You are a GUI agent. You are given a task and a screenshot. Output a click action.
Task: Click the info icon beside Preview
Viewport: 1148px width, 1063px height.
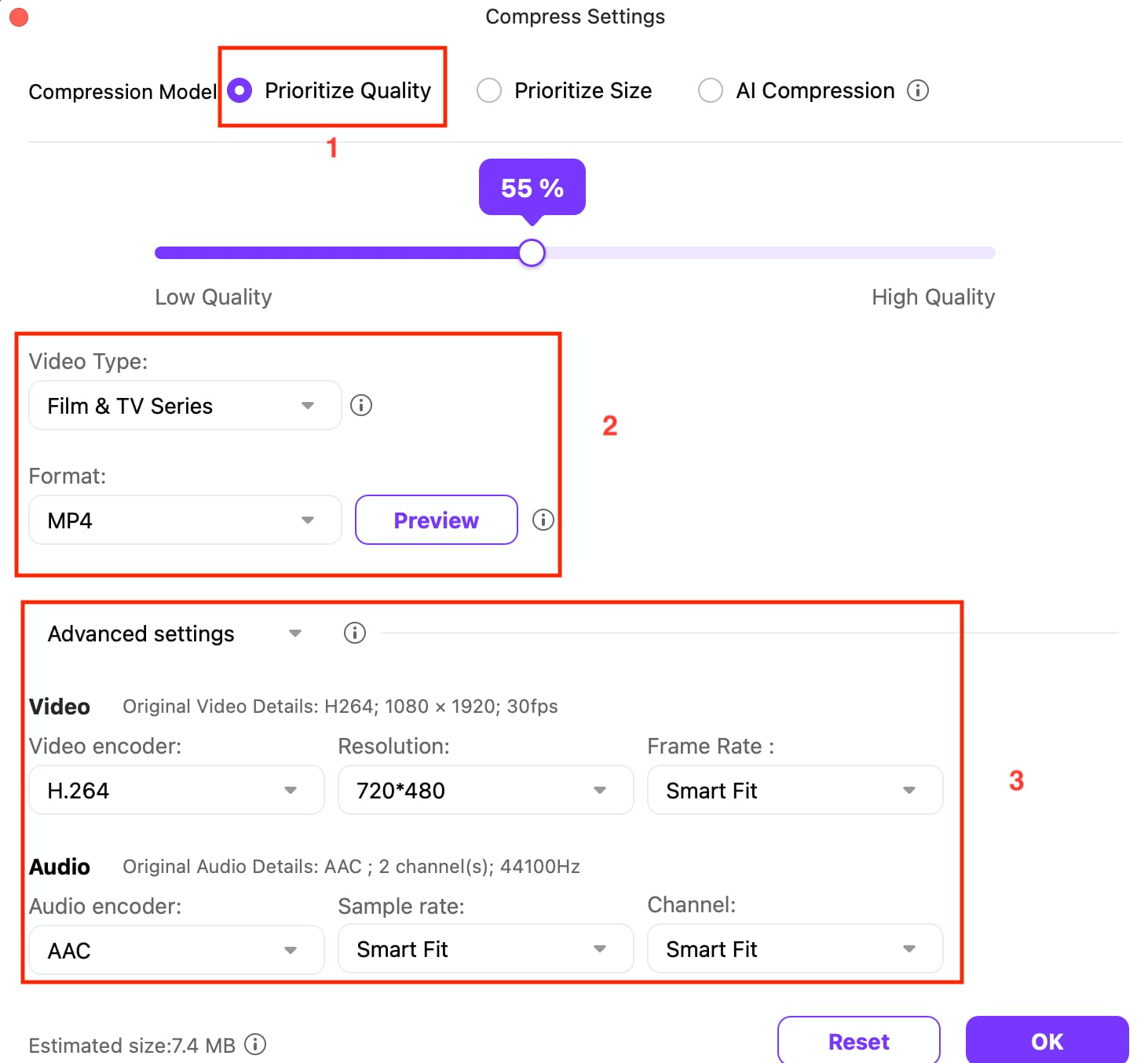point(543,520)
